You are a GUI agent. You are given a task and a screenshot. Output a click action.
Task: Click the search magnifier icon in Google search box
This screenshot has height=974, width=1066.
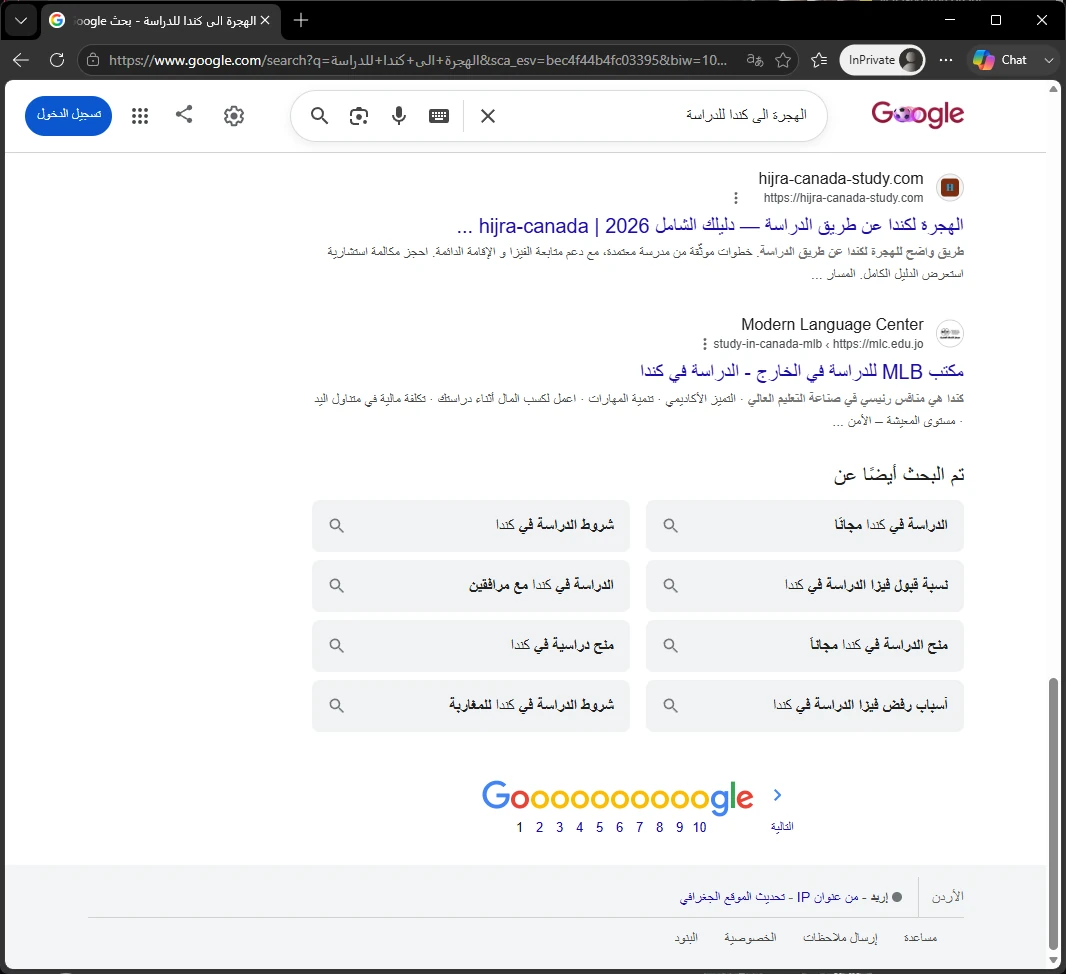tap(320, 116)
